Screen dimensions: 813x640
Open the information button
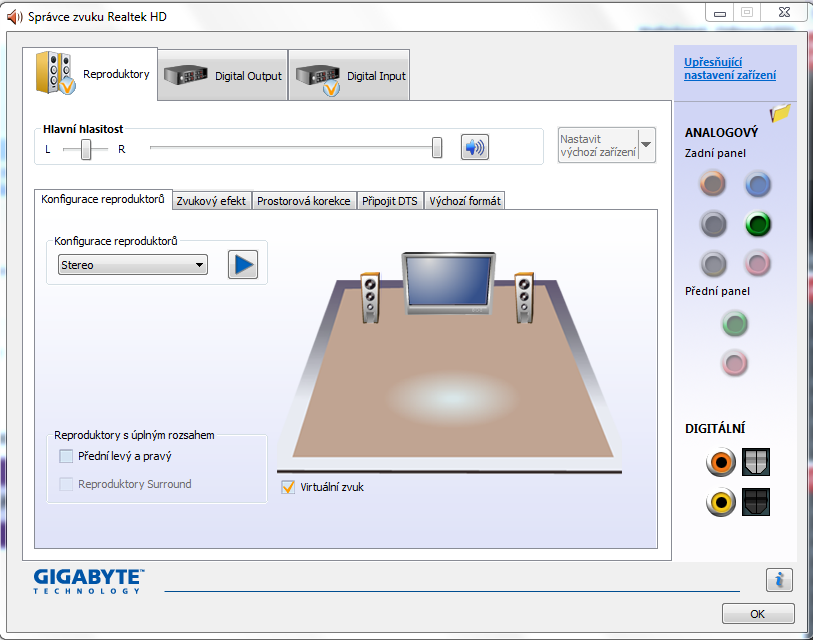point(779,580)
